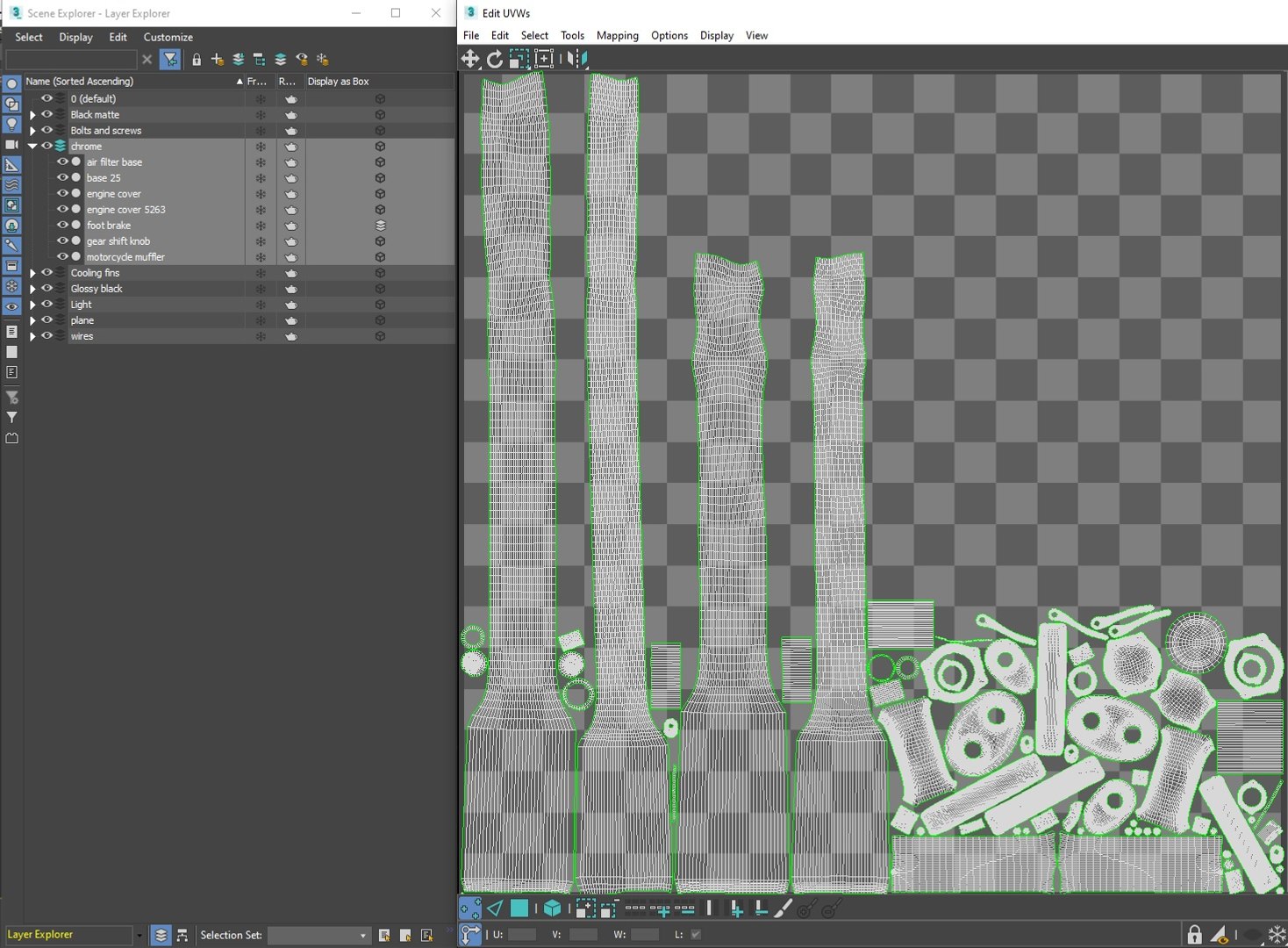Open the Mapping menu in Edit UVWs
The height and width of the screenshot is (948, 1288).
pyautogui.click(x=618, y=36)
